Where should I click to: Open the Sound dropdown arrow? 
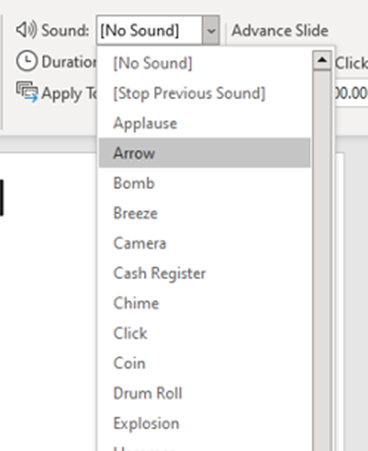(x=211, y=30)
